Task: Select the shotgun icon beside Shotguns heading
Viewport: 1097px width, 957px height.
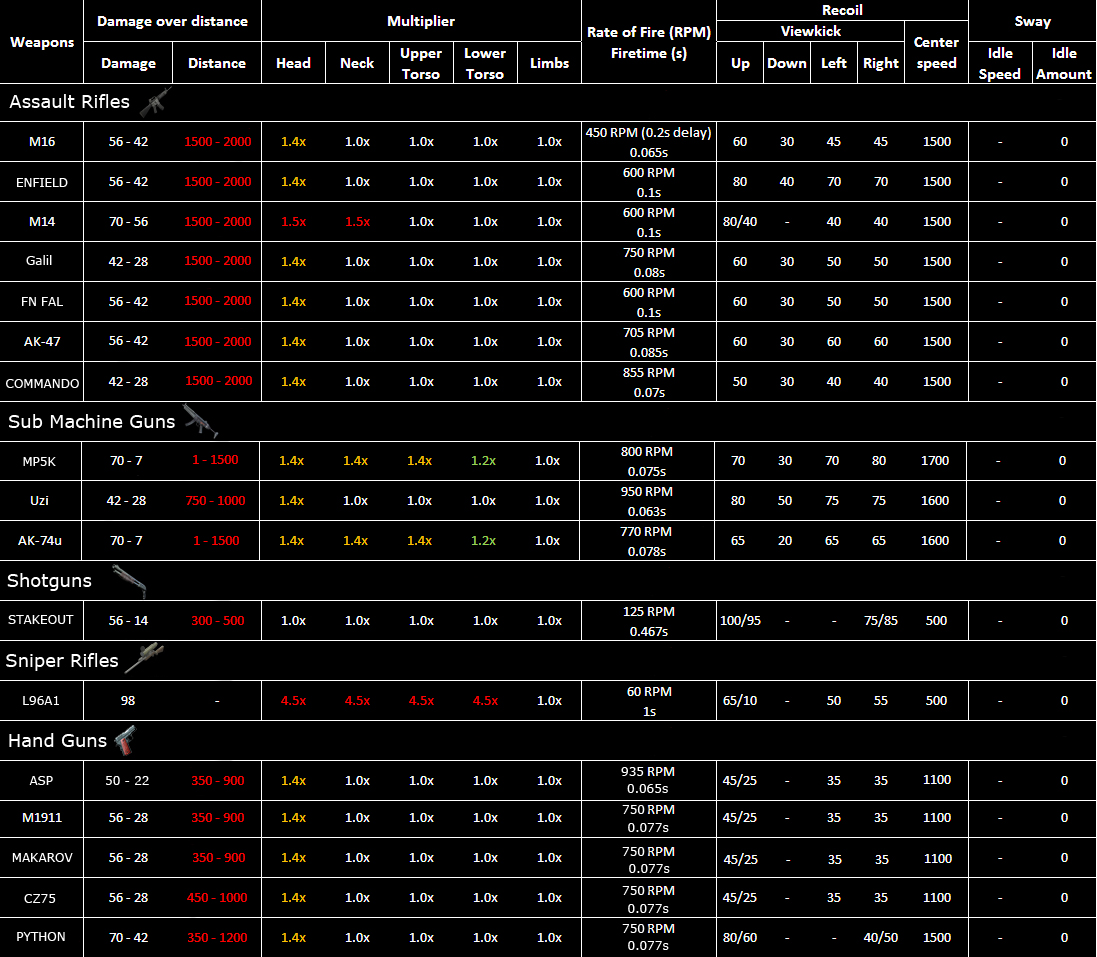Action: pos(129,580)
